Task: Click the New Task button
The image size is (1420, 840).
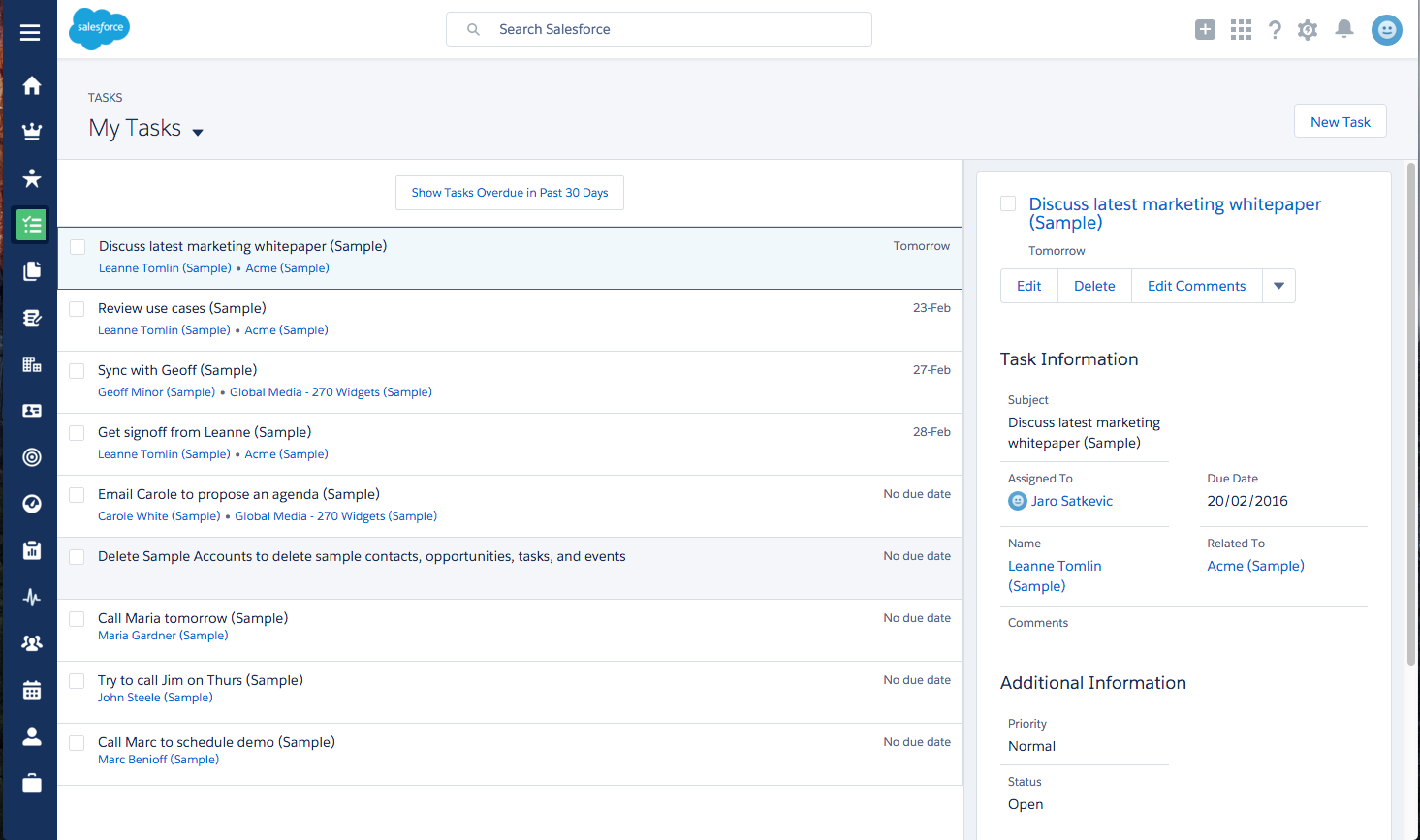Action: (x=1341, y=121)
